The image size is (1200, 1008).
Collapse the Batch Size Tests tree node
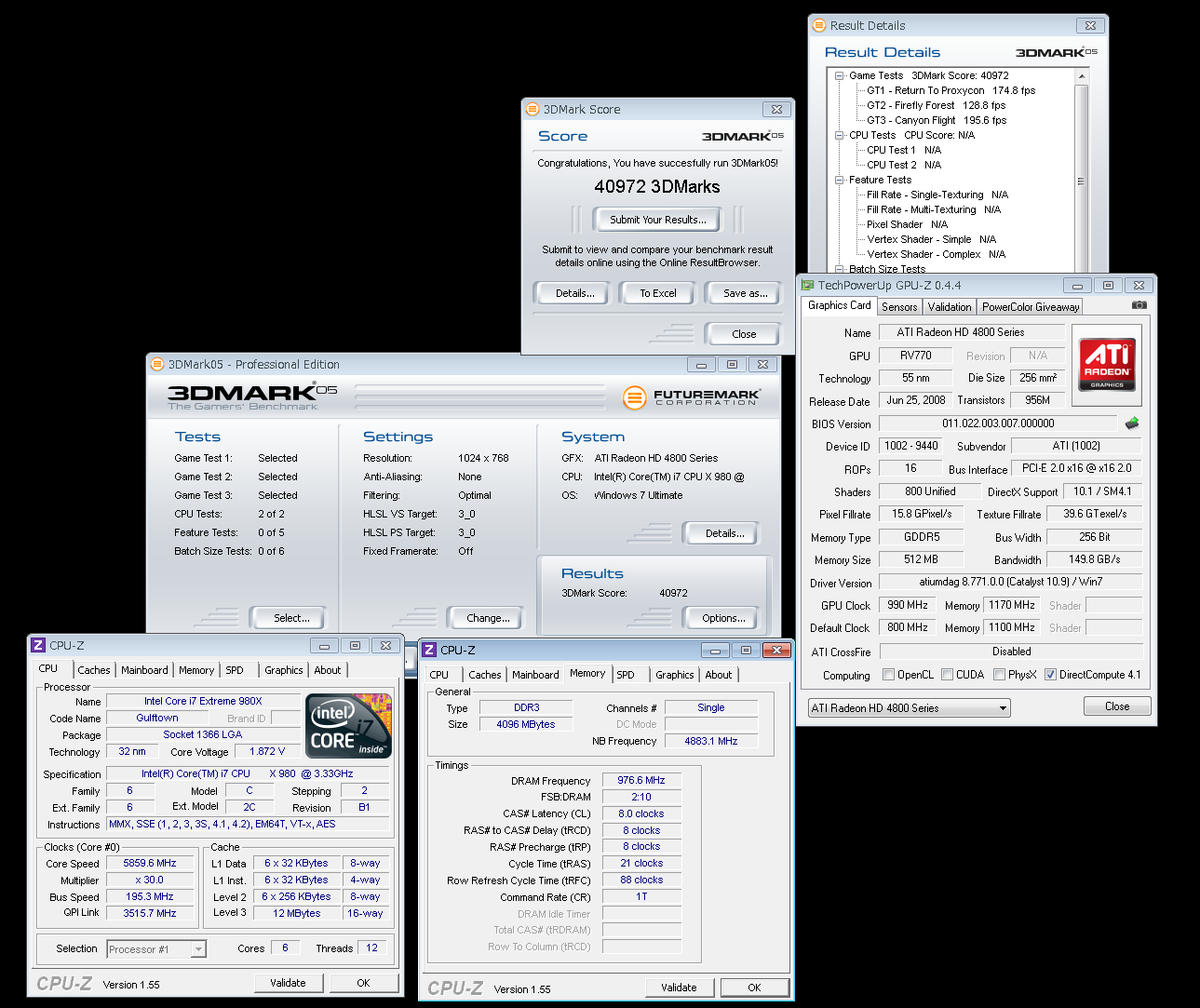[x=839, y=269]
